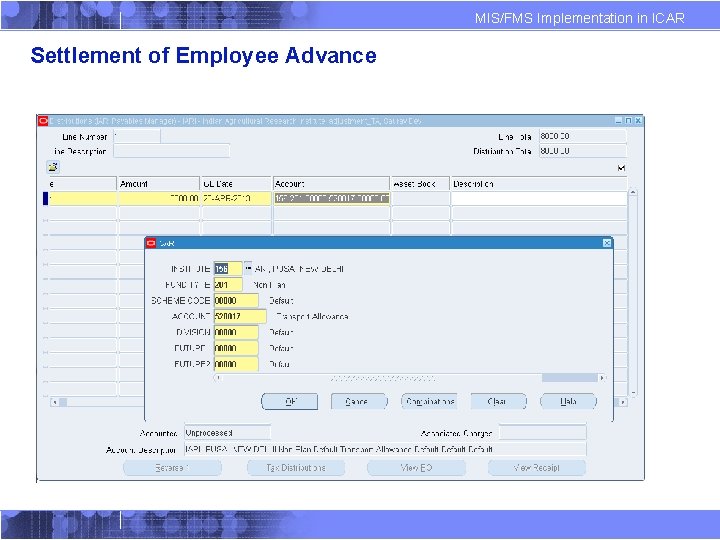Click the Asset Book cell in first row
The image size is (720, 540).
420,198
